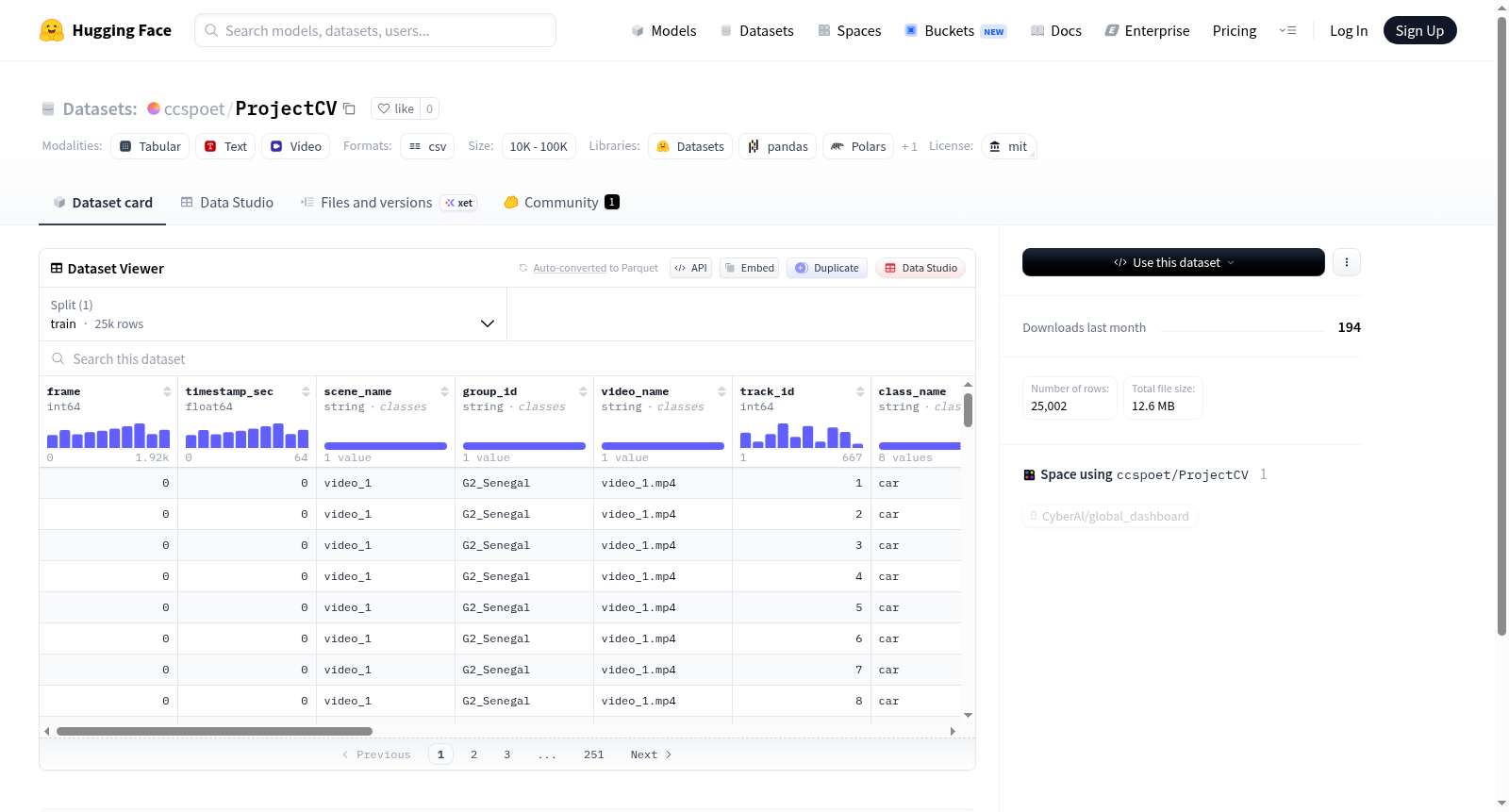
Task: Open Docs in the top navigation
Action: 1055,31
